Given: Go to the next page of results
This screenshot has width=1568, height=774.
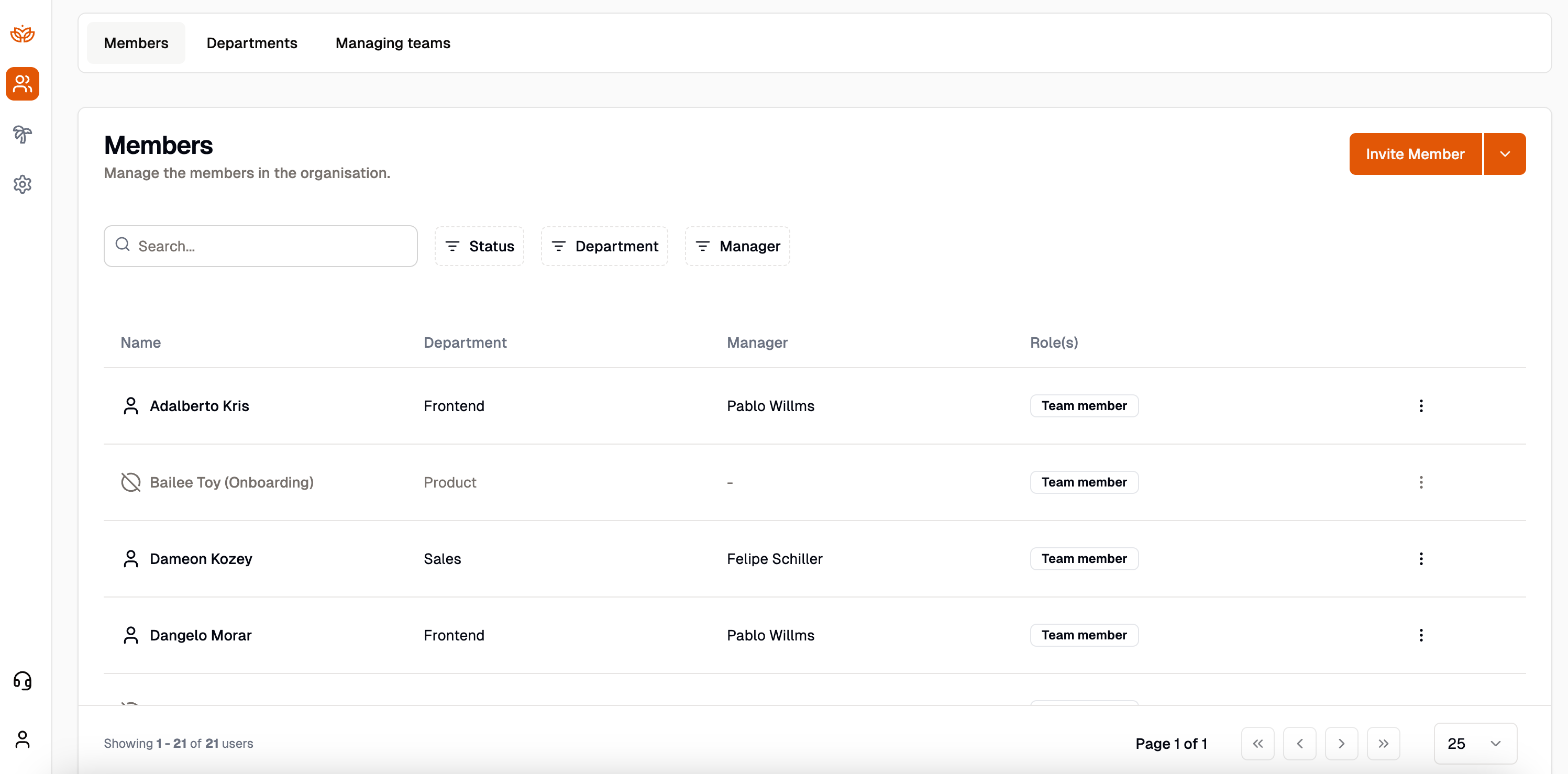Looking at the screenshot, I should pos(1342,744).
